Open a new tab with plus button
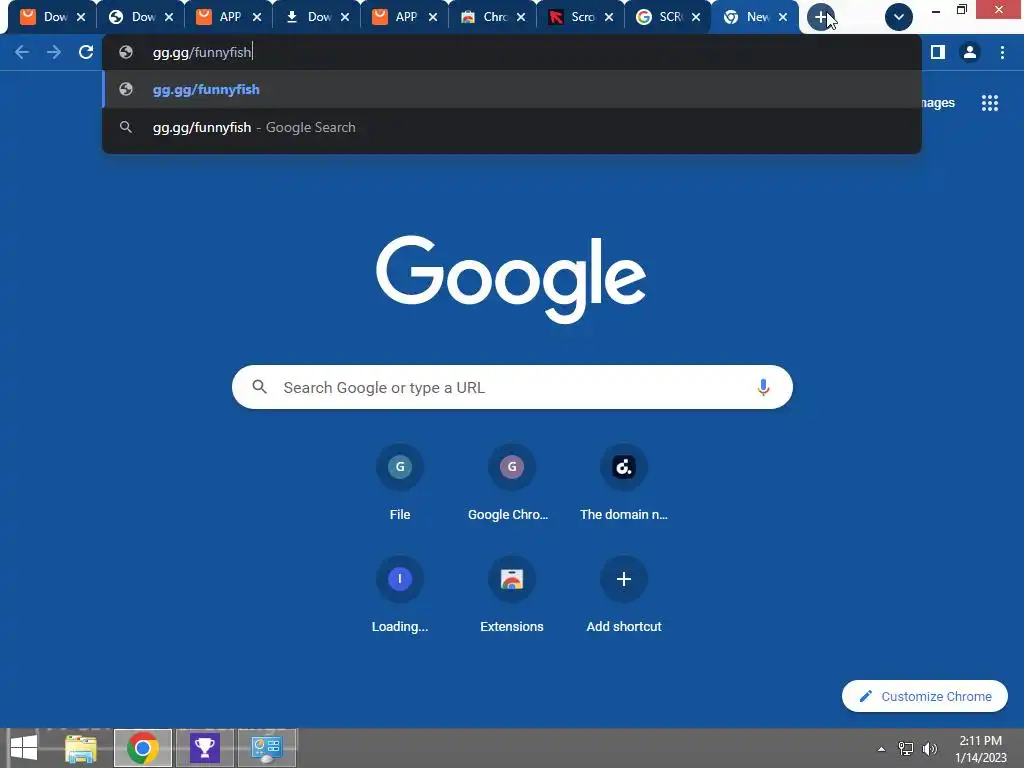Screen dimensions: 1024x768 (820, 17)
